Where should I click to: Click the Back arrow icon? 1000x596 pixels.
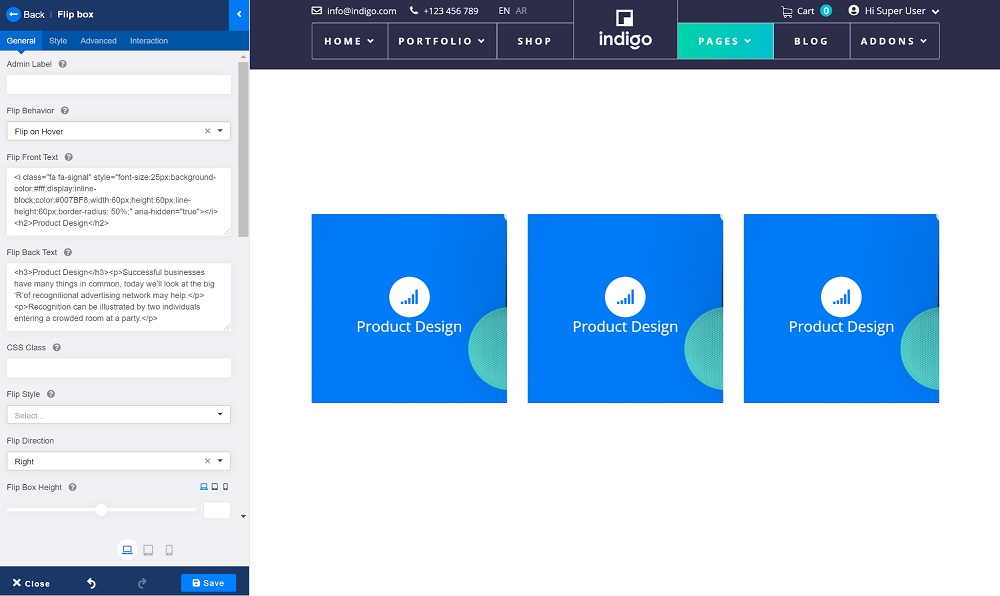click(14, 15)
